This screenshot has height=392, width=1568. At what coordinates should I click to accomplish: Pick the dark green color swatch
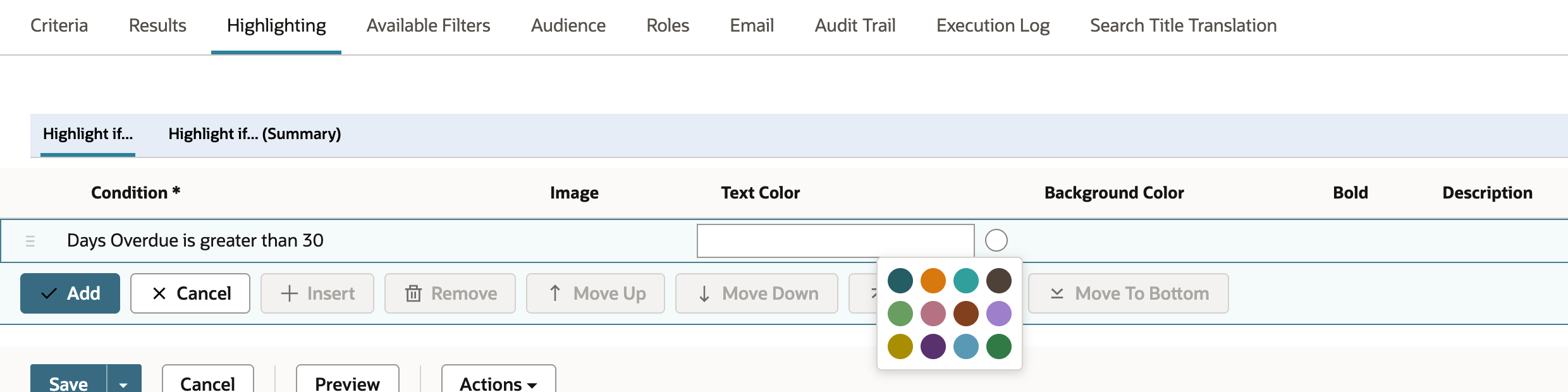(999, 346)
